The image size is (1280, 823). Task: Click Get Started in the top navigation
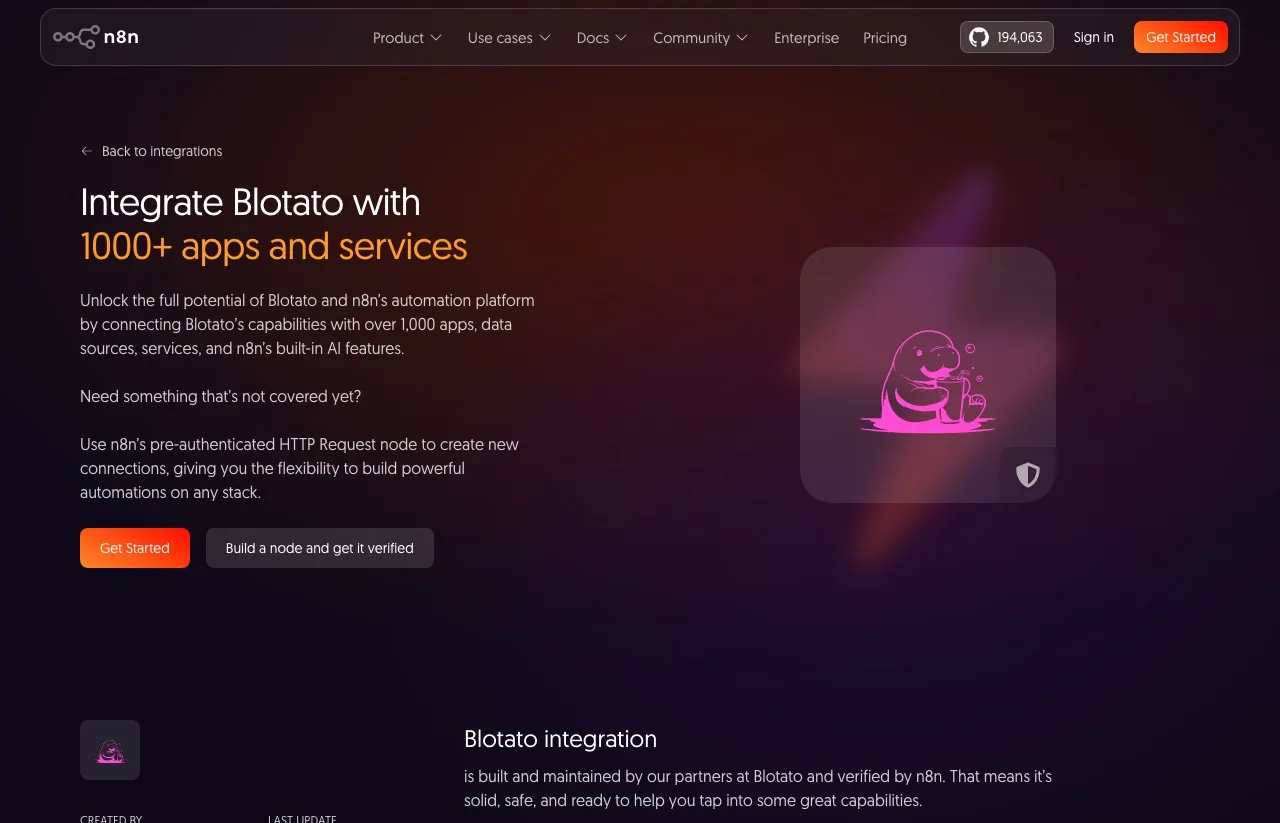pos(1181,37)
